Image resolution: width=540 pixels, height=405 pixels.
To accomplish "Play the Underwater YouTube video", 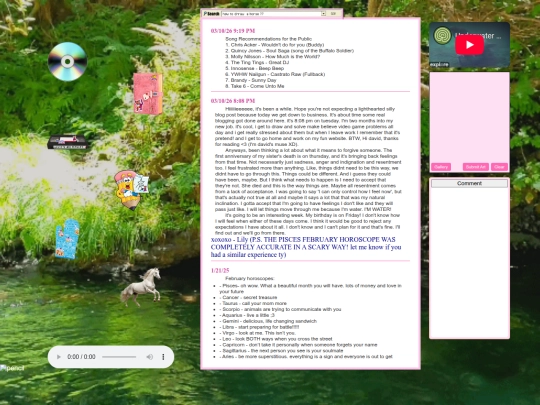I will (469, 45).
